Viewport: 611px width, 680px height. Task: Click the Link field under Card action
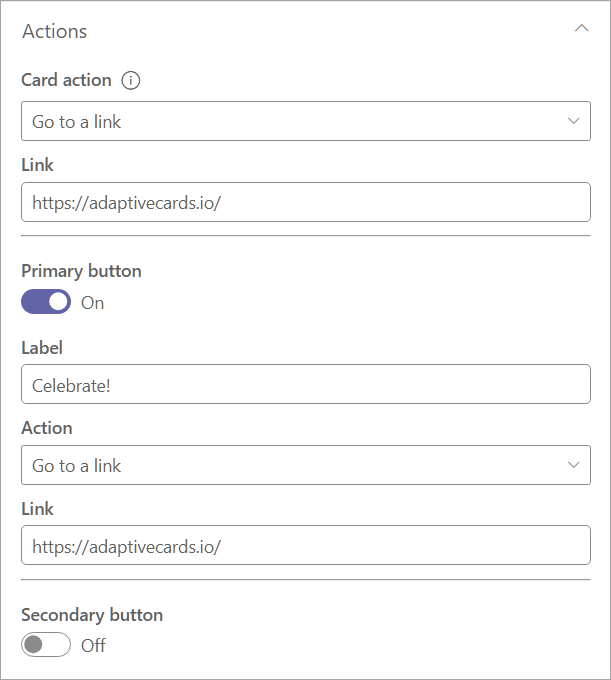point(305,202)
